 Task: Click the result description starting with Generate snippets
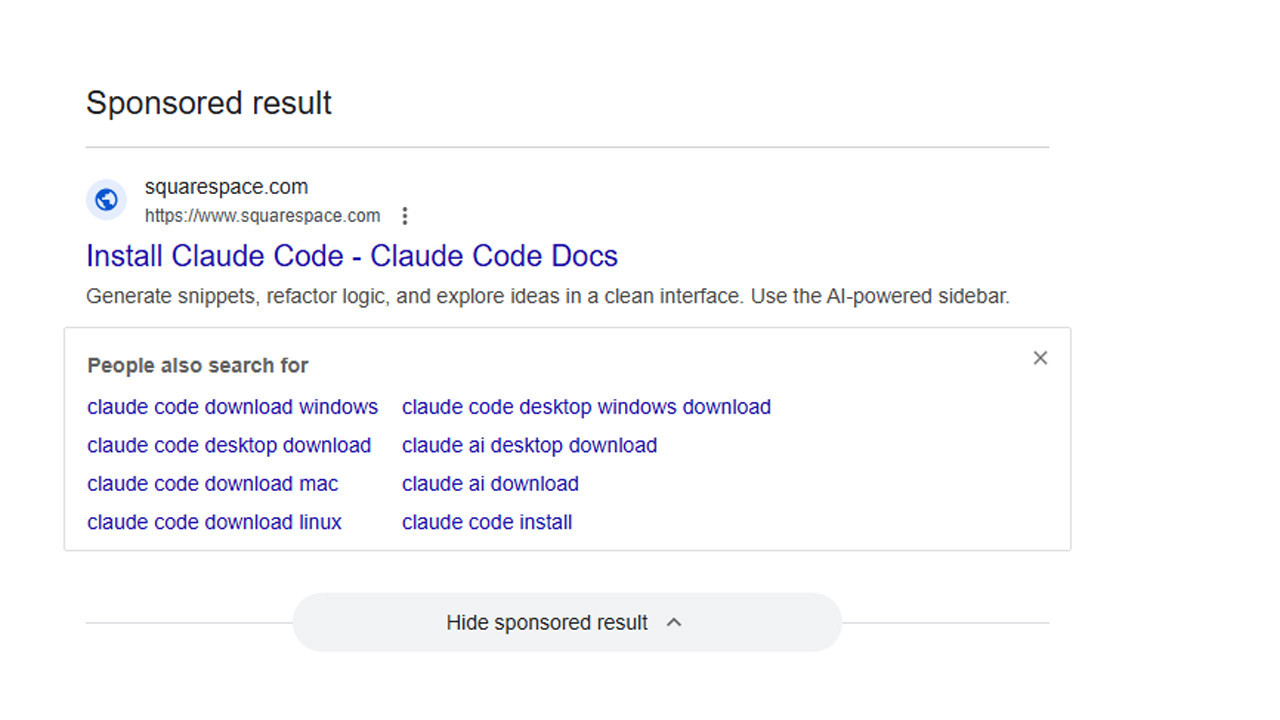[x=547, y=296]
